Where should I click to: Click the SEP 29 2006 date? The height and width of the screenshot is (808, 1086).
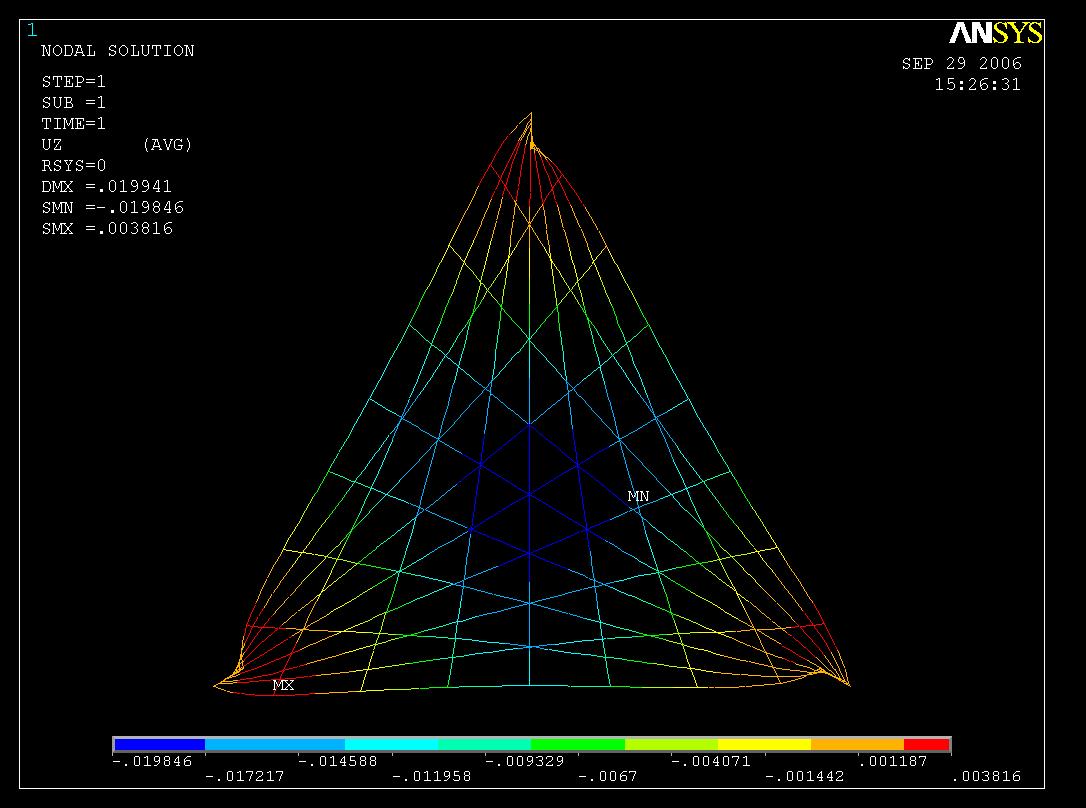tap(961, 64)
